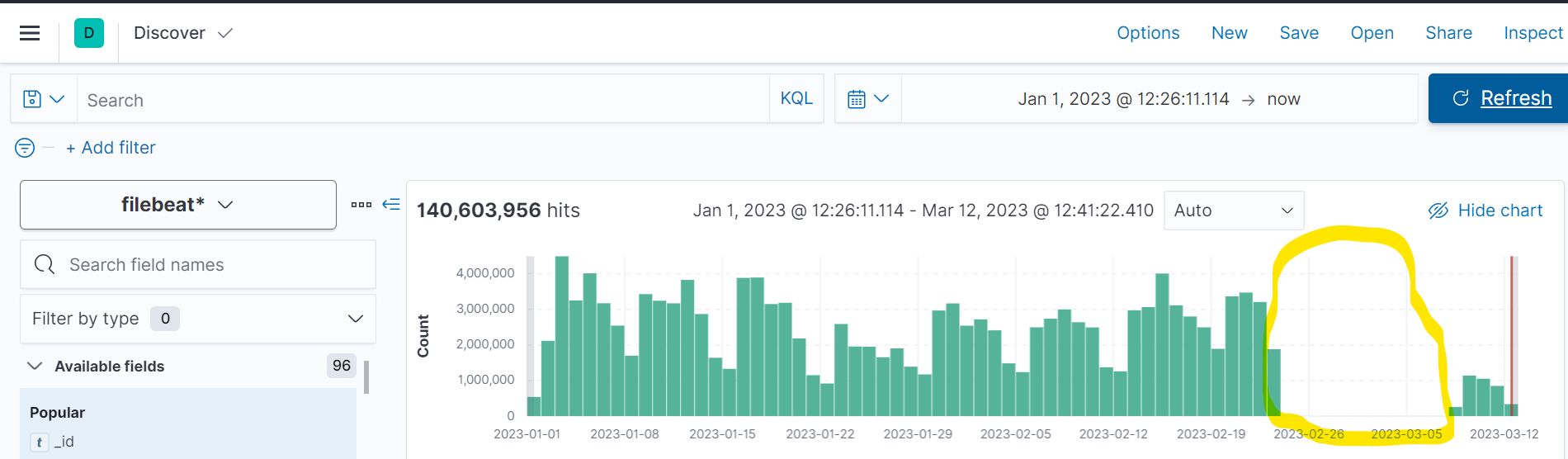Click the 96 available fields badge
The image size is (1568, 459).
(x=342, y=366)
